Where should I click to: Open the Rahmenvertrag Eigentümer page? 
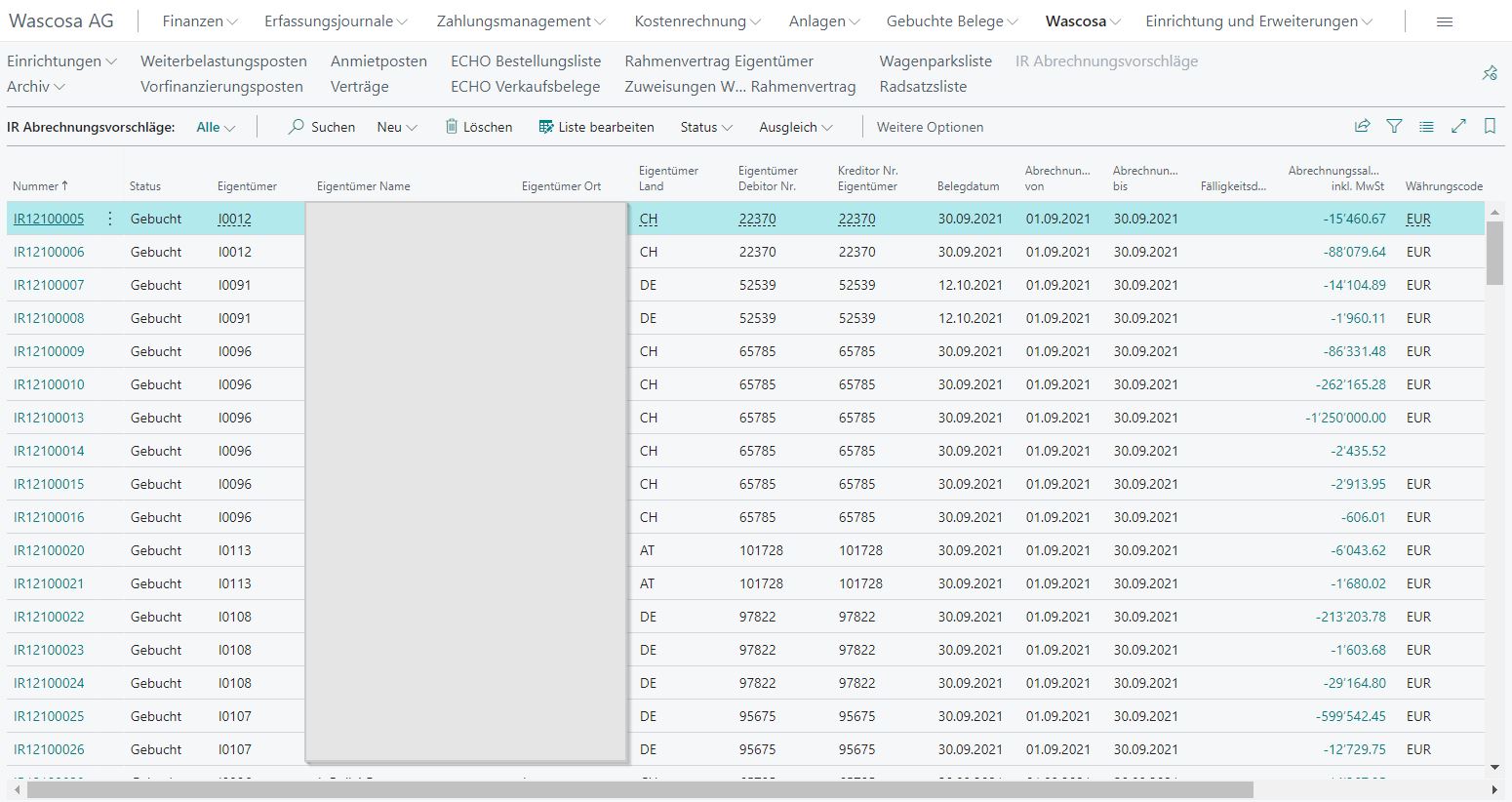(x=719, y=61)
